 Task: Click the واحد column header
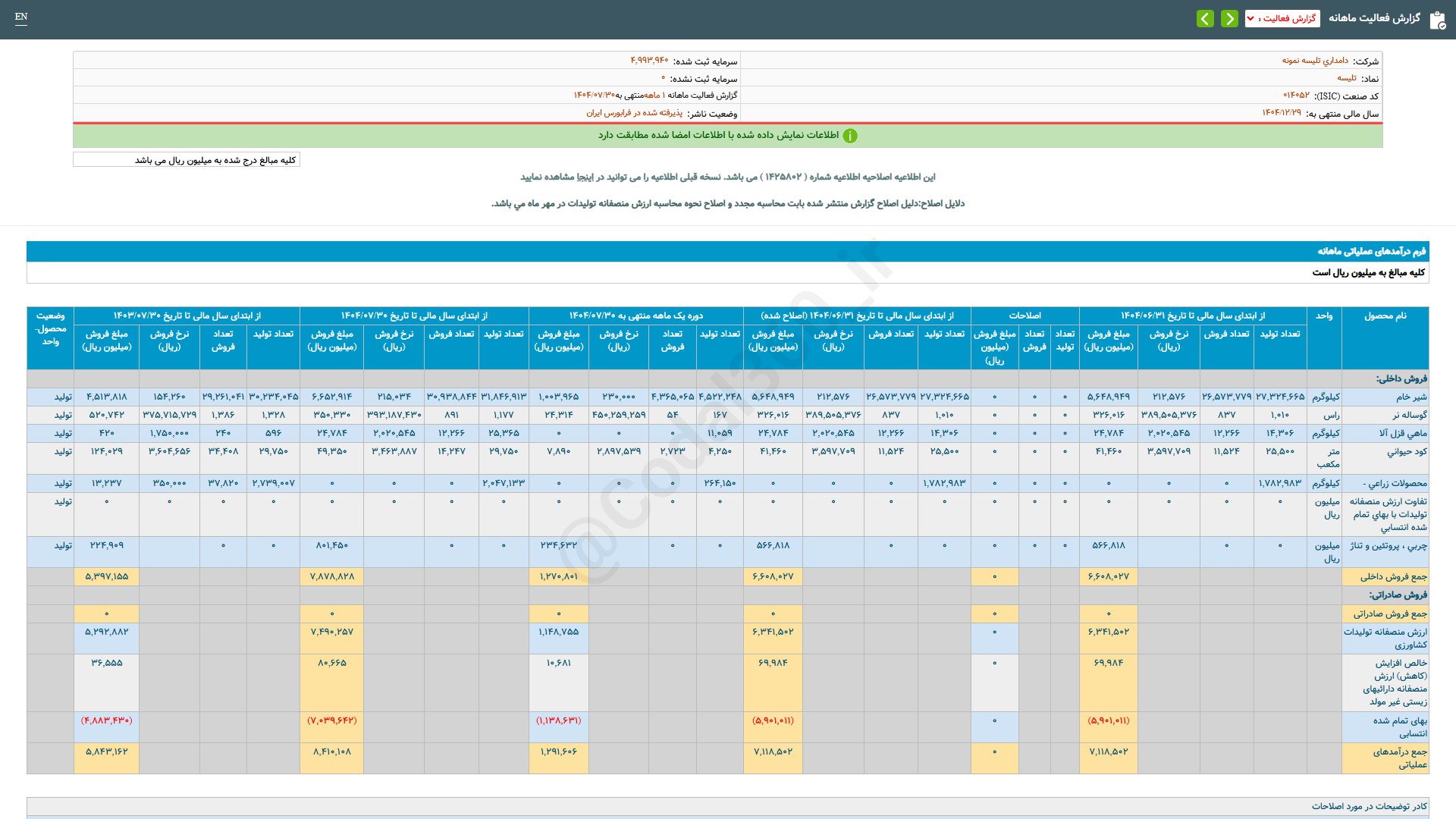(1324, 315)
